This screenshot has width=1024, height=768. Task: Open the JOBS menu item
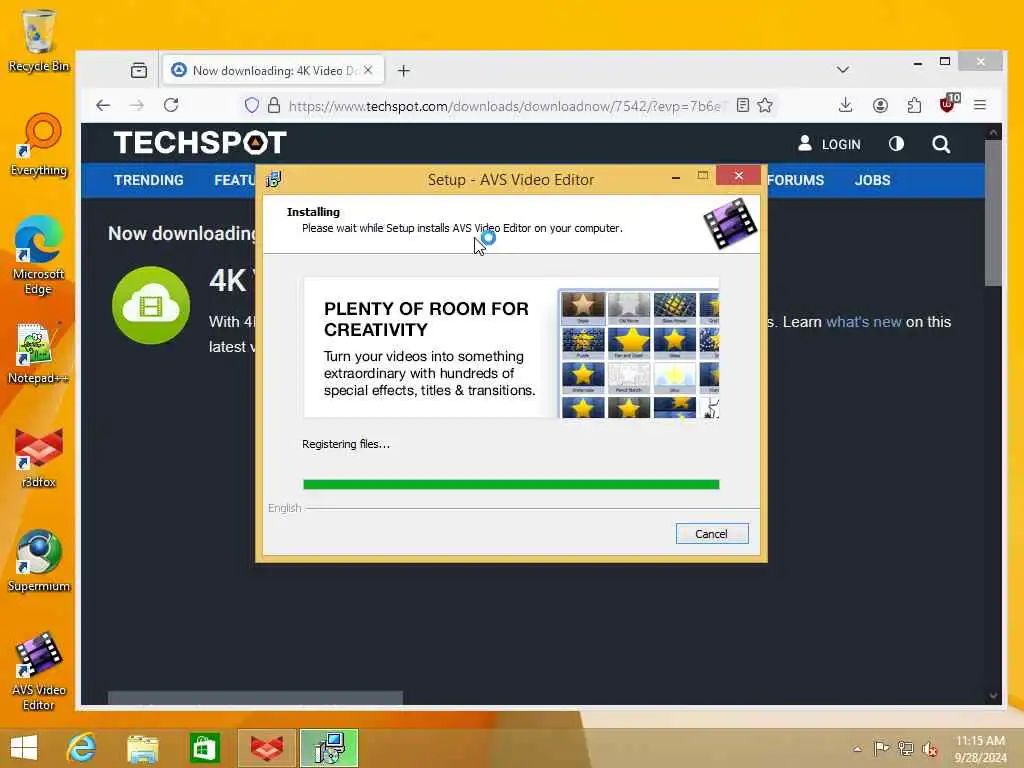coord(872,180)
